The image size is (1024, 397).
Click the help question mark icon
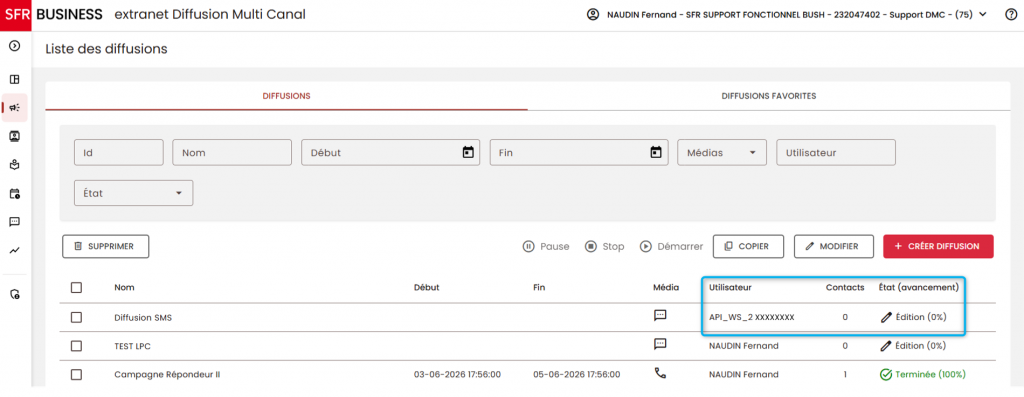click(x=1010, y=14)
